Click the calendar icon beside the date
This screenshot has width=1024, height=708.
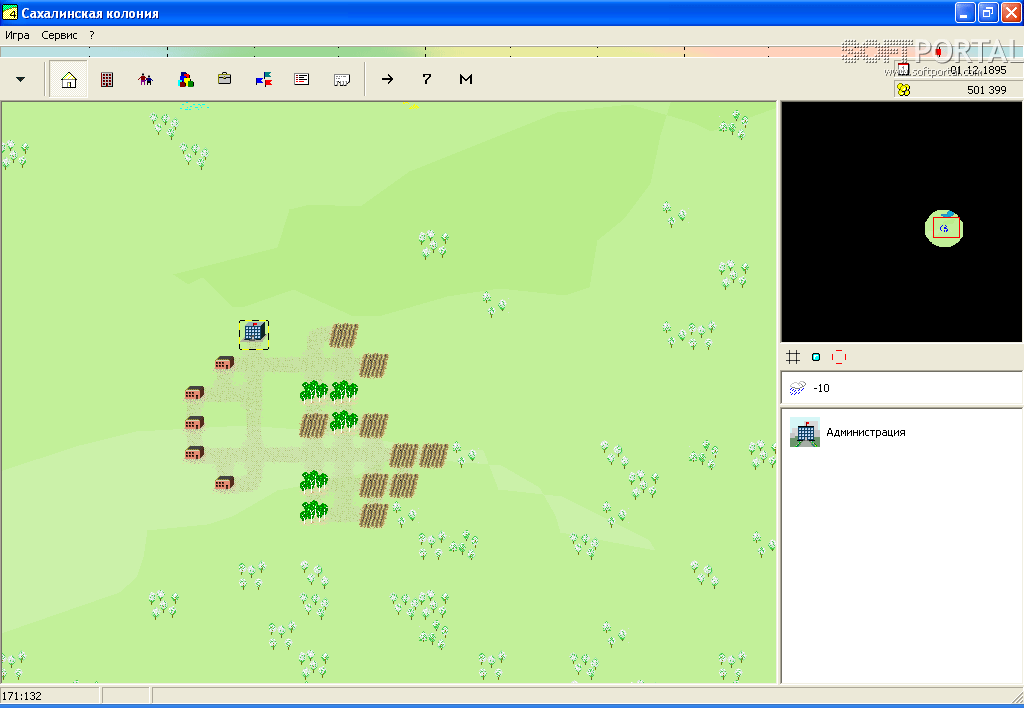point(903,69)
